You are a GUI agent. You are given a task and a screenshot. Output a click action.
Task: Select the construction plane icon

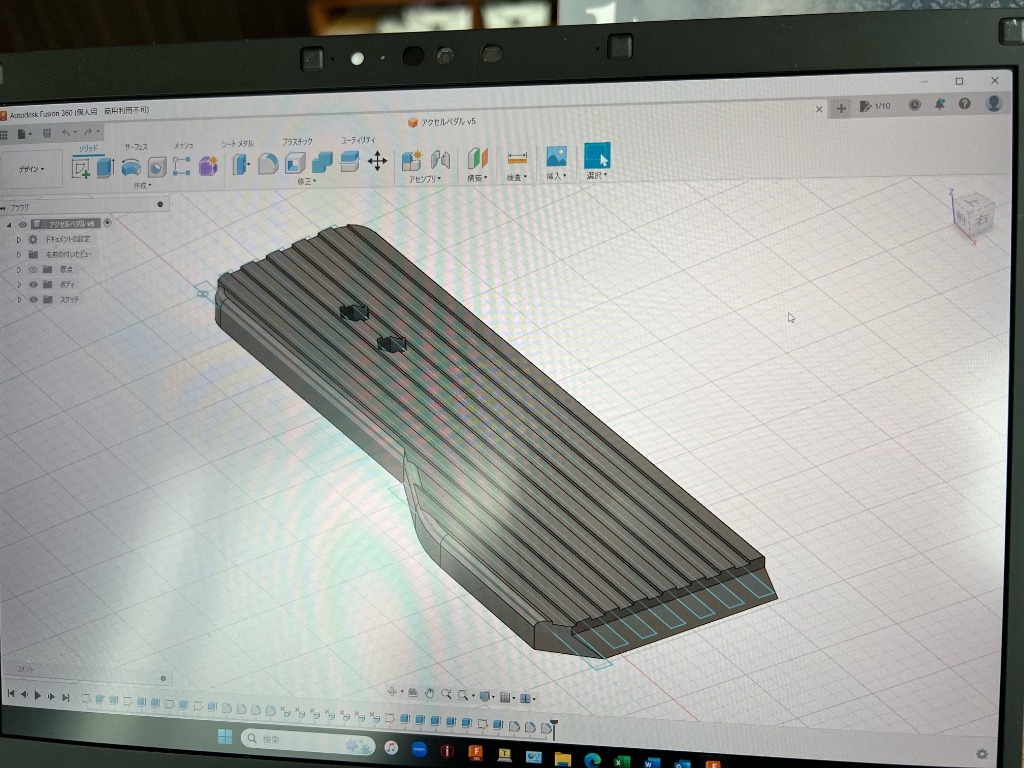click(477, 159)
